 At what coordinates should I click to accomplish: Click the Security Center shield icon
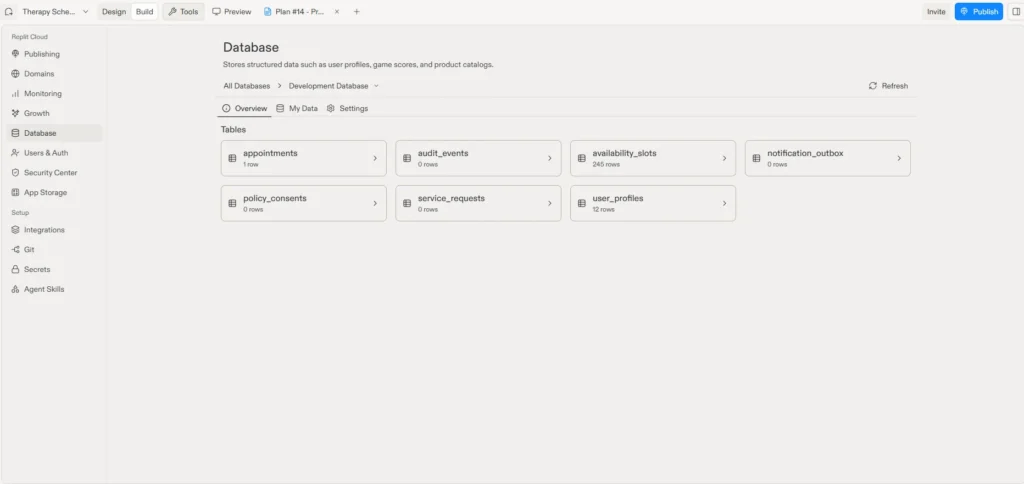point(16,172)
